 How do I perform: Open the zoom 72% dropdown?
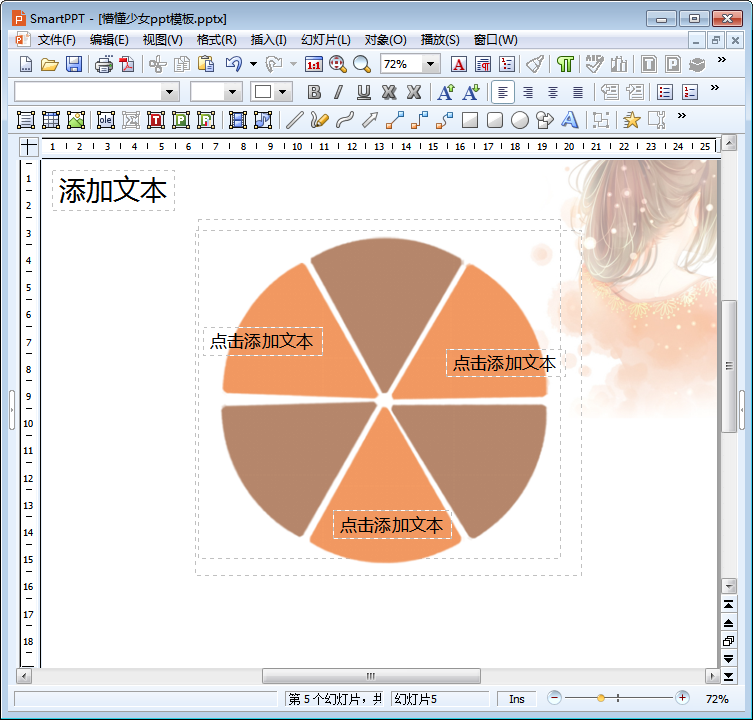(x=430, y=64)
